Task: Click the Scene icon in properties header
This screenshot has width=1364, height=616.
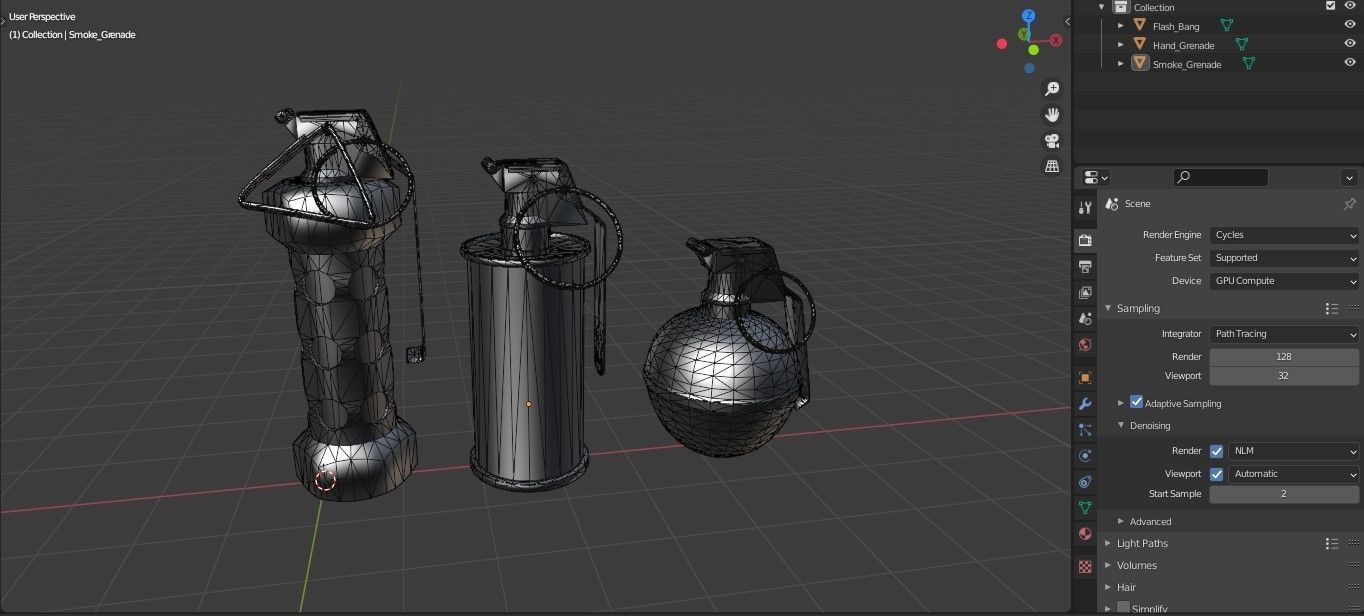Action: pos(1111,204)
